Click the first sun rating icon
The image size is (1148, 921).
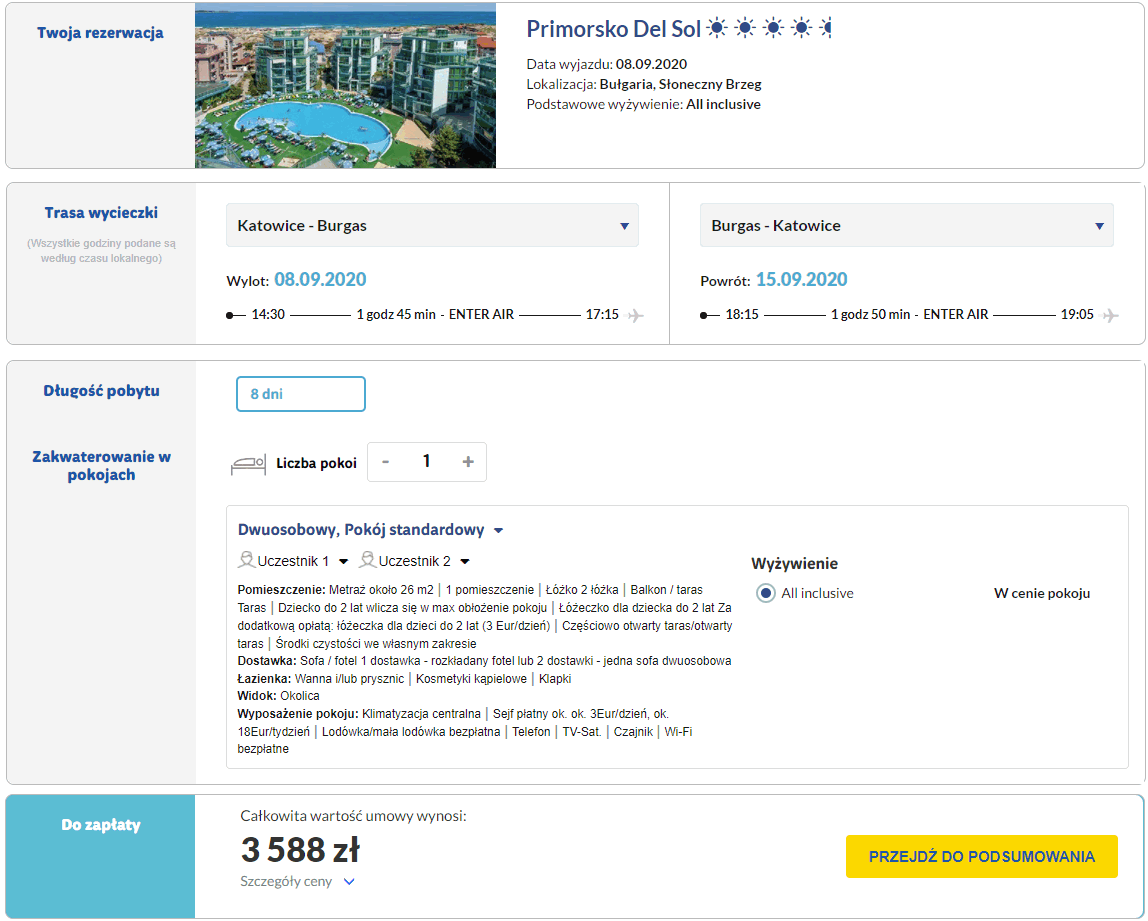point(717,29)
